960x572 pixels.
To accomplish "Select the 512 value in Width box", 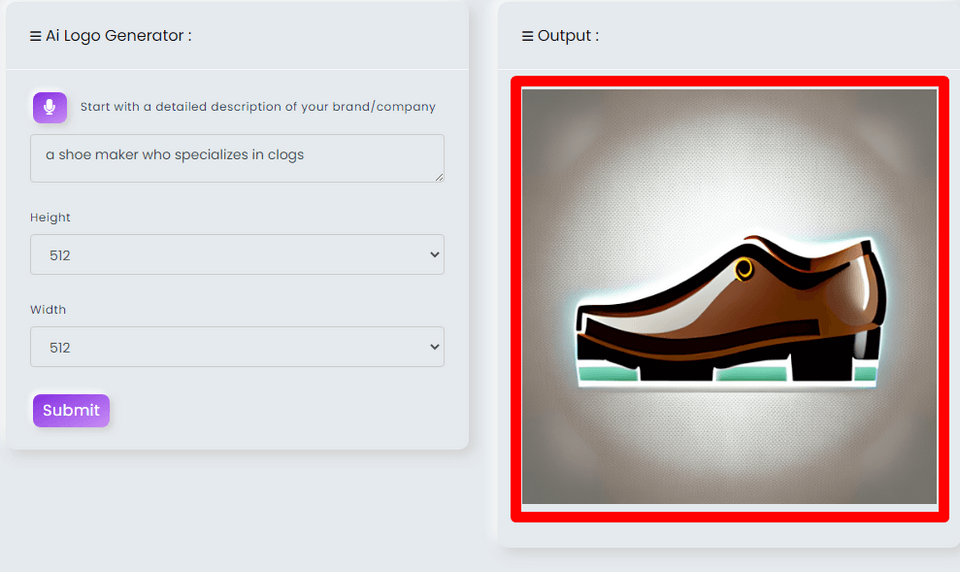I will click(60, 348).
